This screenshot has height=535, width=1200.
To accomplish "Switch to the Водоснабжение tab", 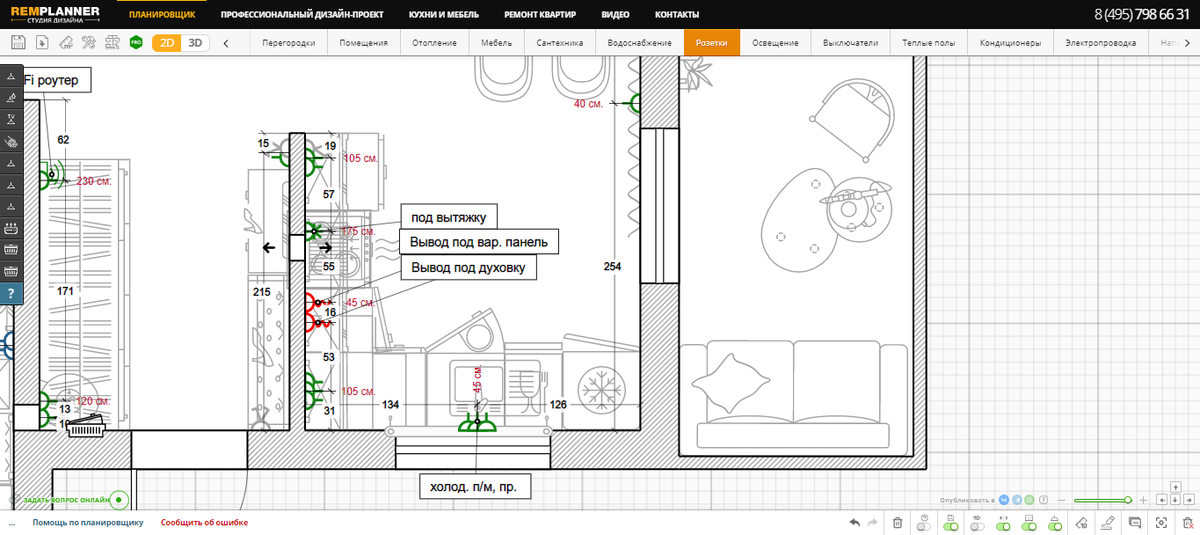I will pyautogui.click(x=639, y=43).
